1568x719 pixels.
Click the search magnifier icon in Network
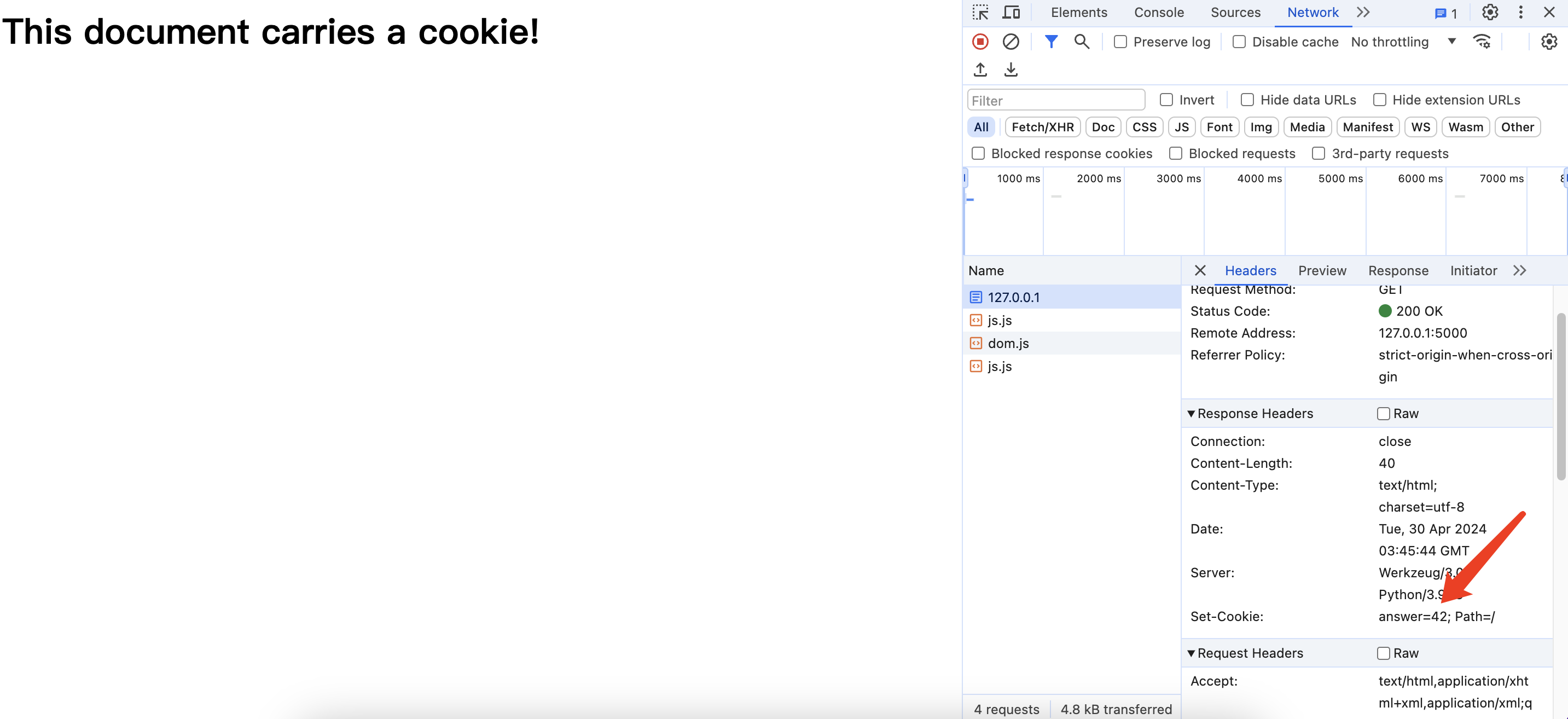pos(1082,41)
